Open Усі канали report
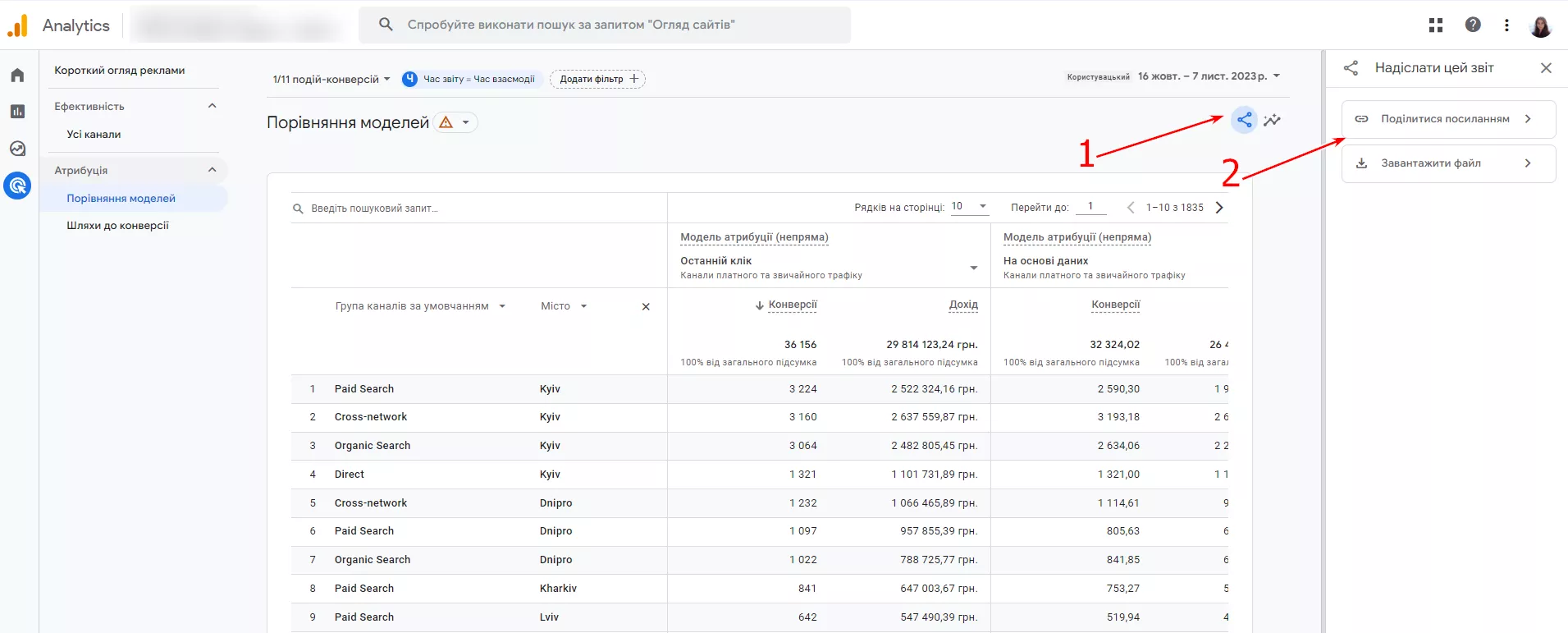The width and height of the screenshot is (1568, 633). [94, 135]
